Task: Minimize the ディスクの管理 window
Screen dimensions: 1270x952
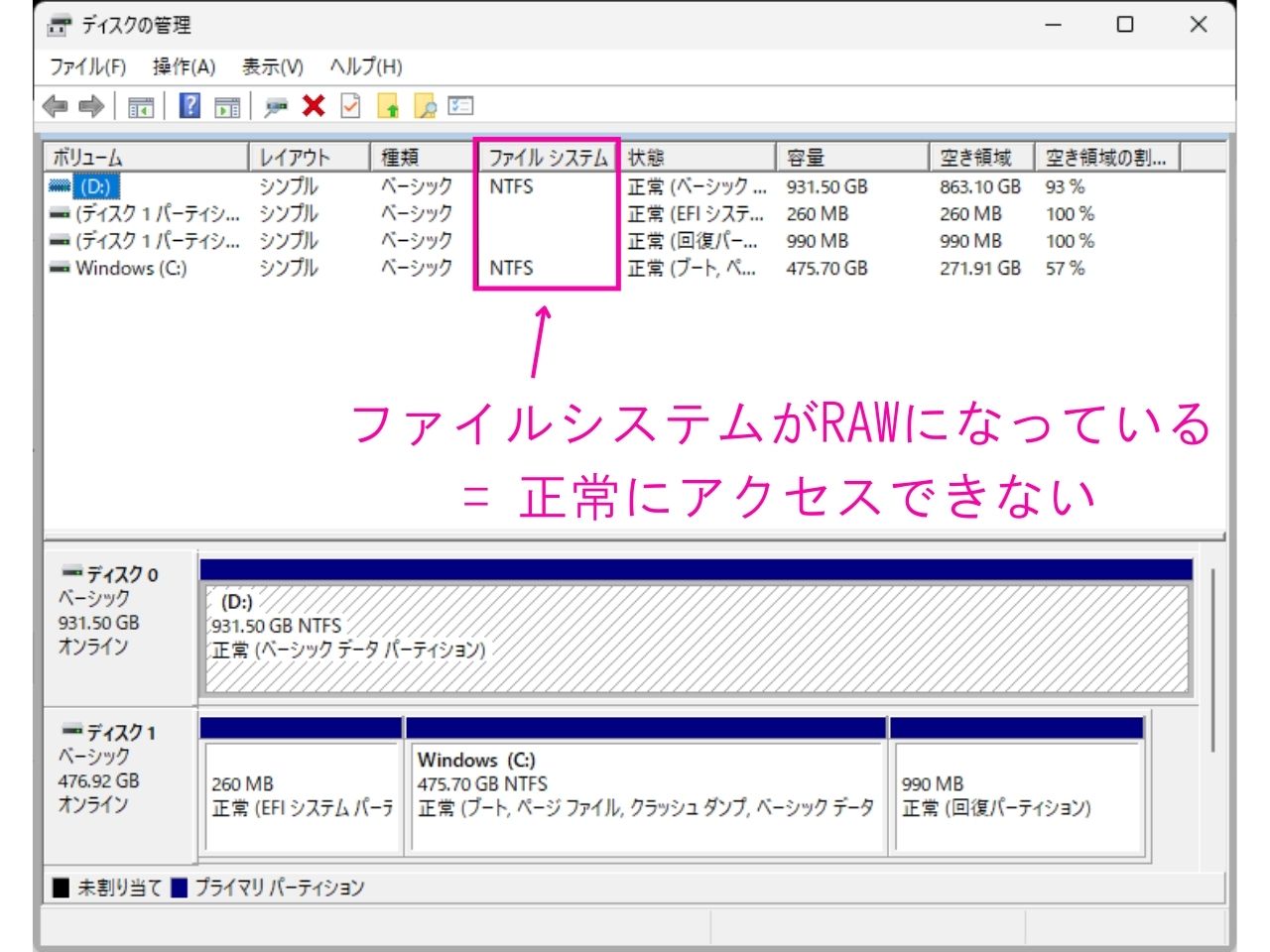Action: pos(1054,25)
